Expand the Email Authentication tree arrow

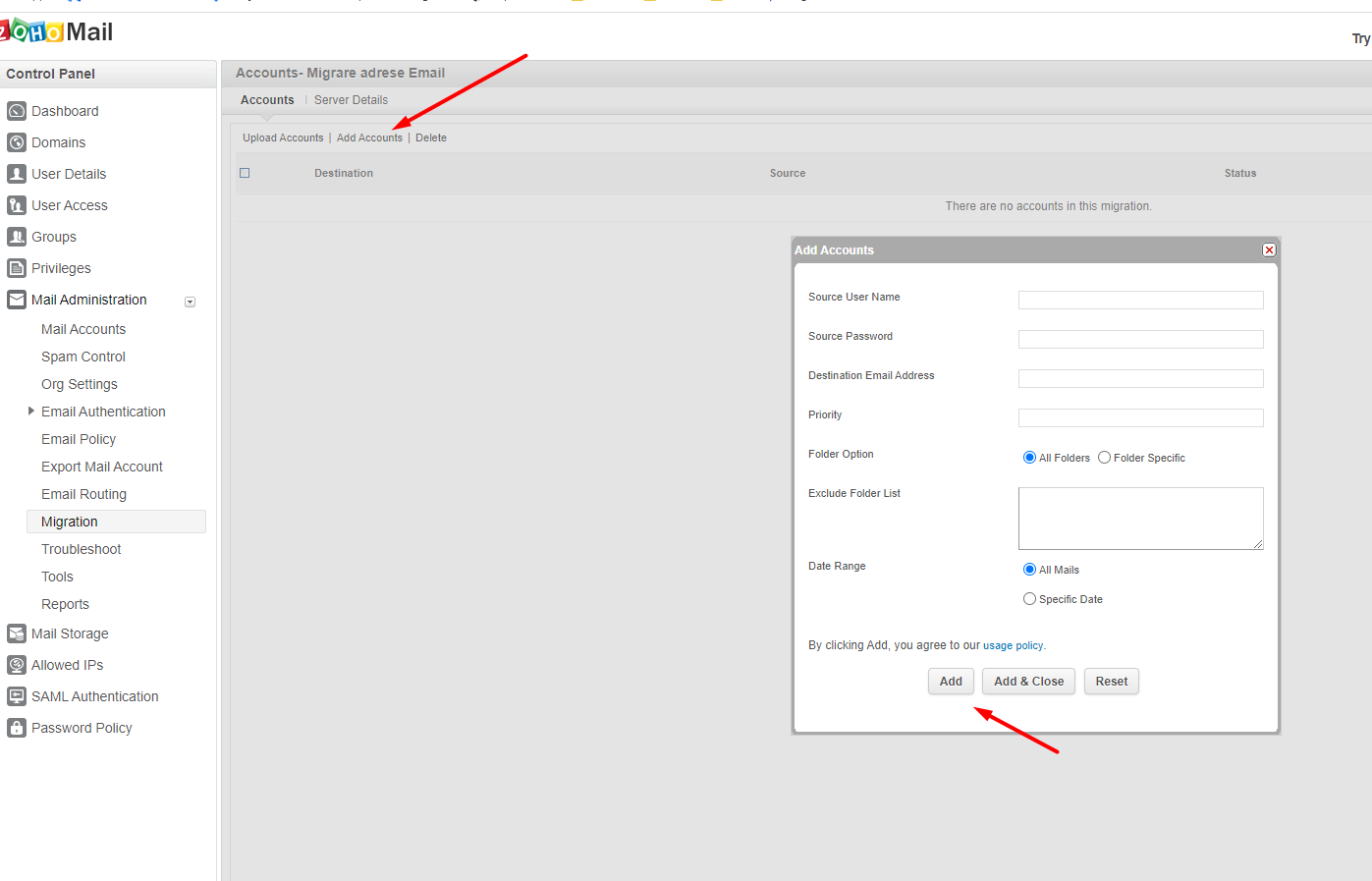point(31,412)
